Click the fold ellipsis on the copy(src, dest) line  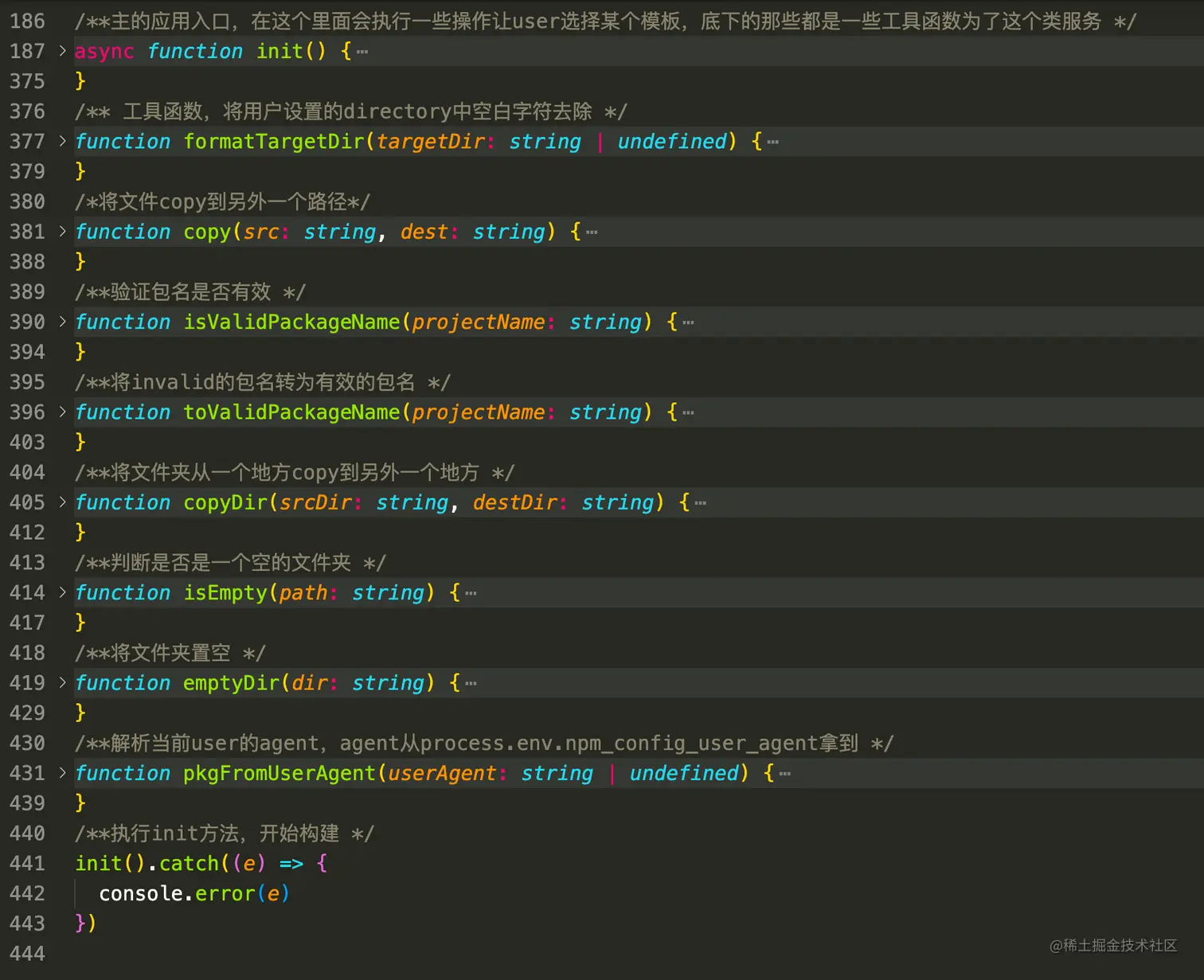pyautogui.click(x=592, y=232)
